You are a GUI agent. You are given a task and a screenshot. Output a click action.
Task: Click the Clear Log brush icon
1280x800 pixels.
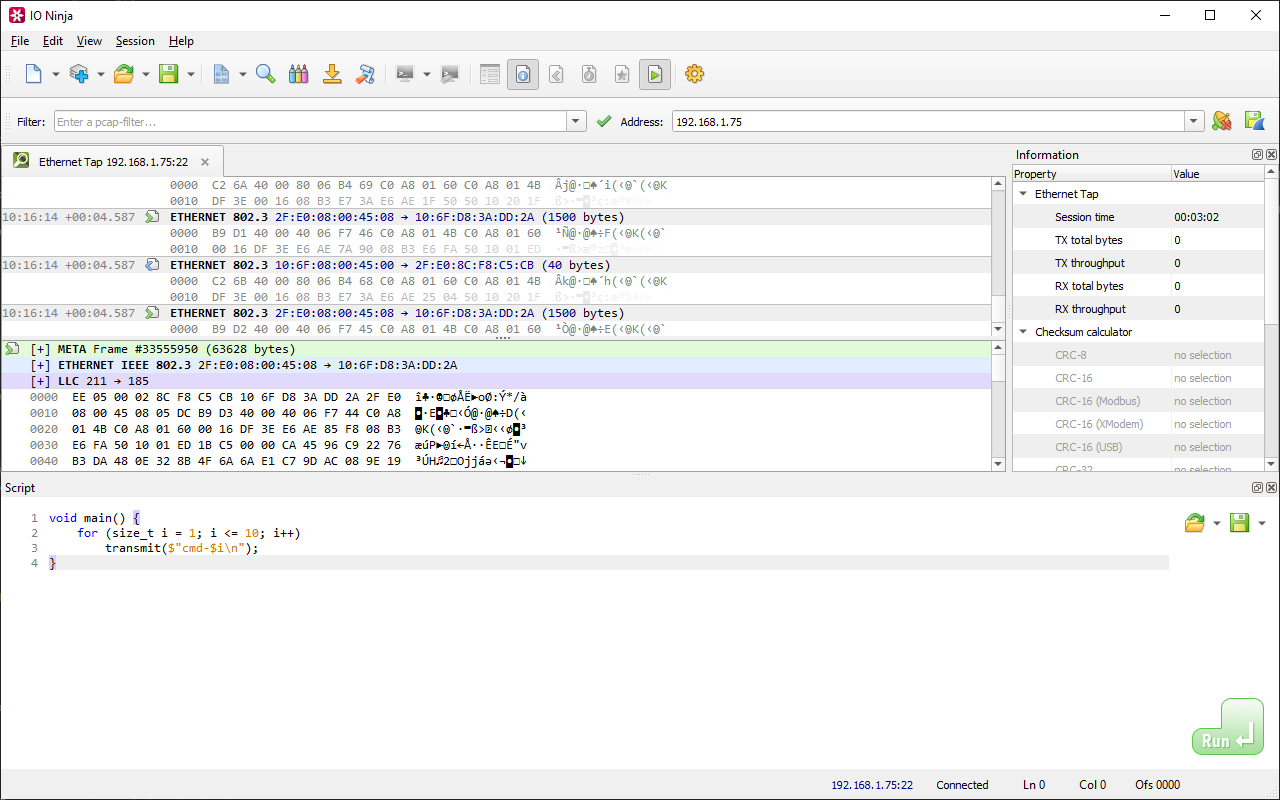point(365,74)
